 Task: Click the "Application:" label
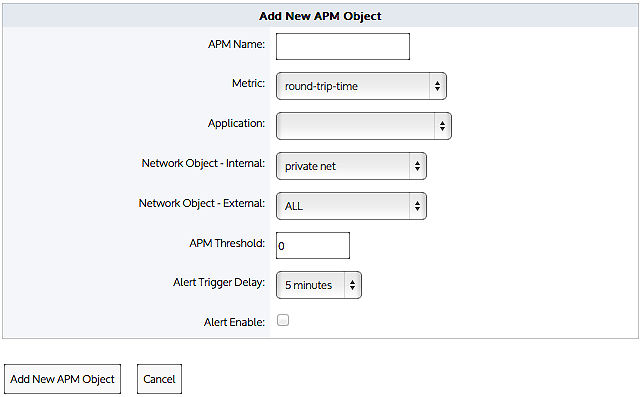point(236,123)
